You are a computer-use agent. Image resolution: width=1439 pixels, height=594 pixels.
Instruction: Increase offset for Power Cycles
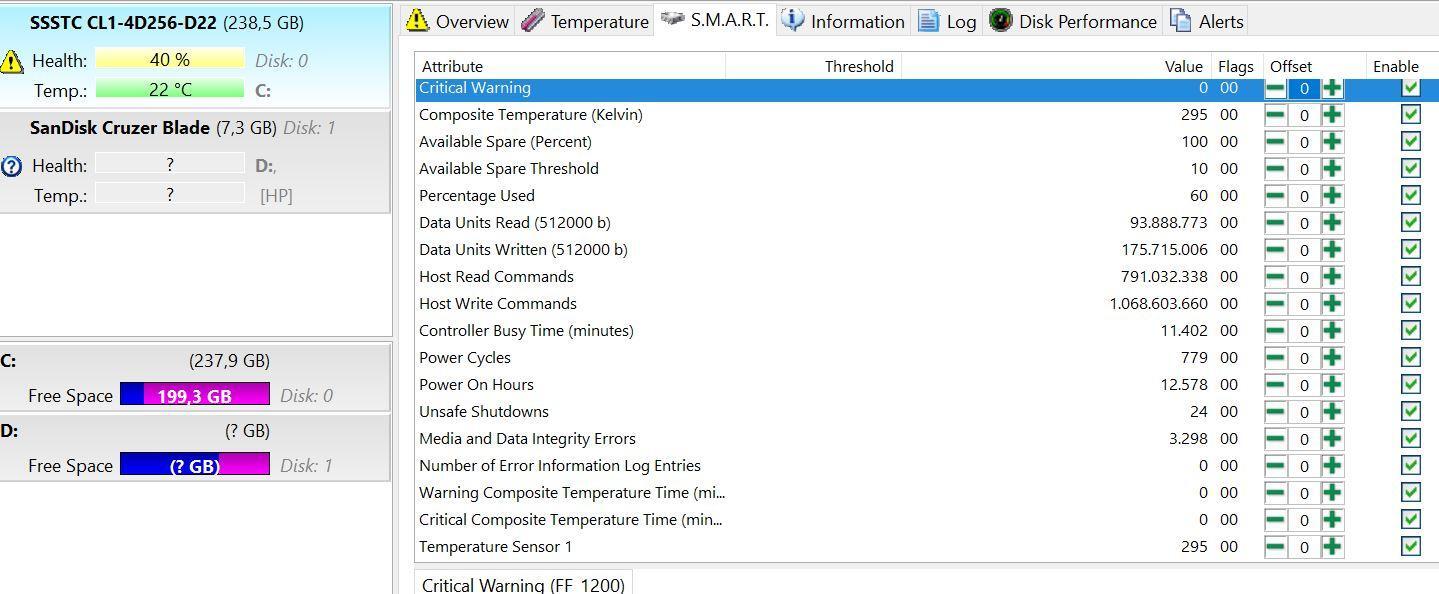[x=1332, y=358]
